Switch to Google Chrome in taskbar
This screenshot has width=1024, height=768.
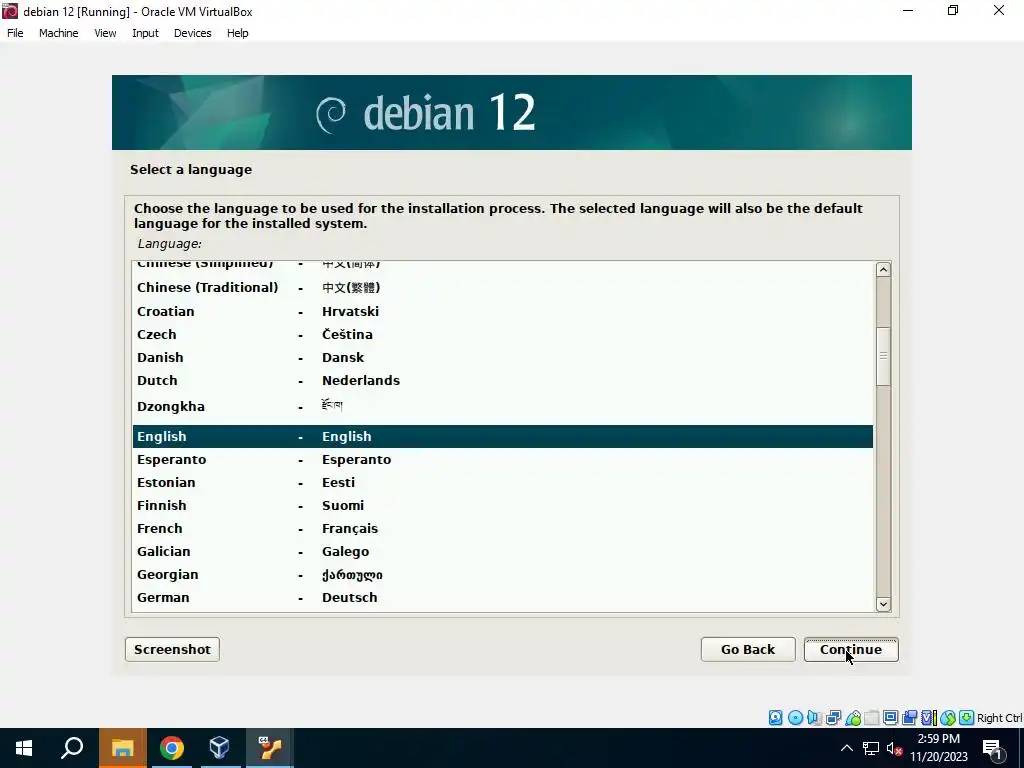coord(171,748)
